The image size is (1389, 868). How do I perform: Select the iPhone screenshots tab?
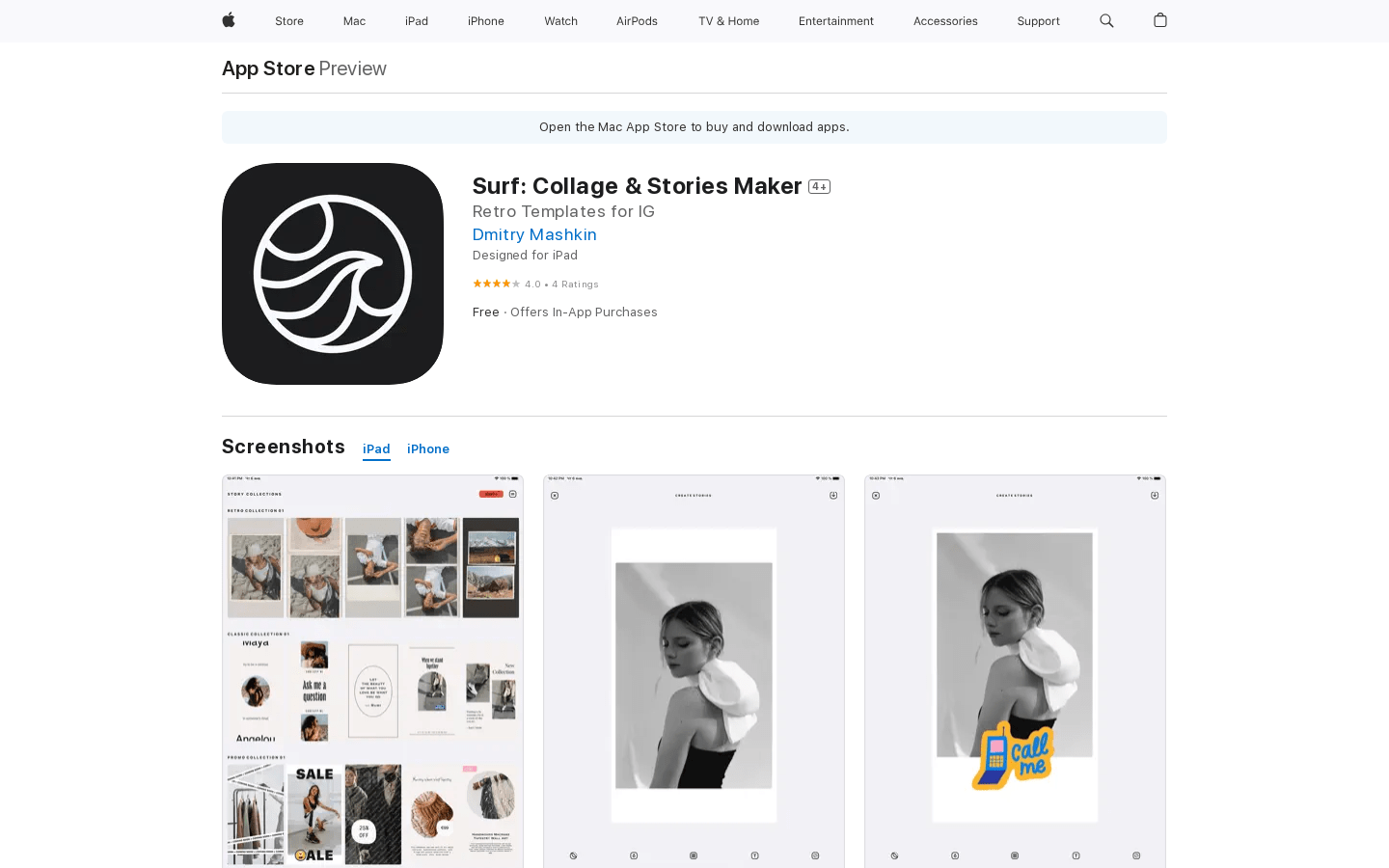coord(428,449)
